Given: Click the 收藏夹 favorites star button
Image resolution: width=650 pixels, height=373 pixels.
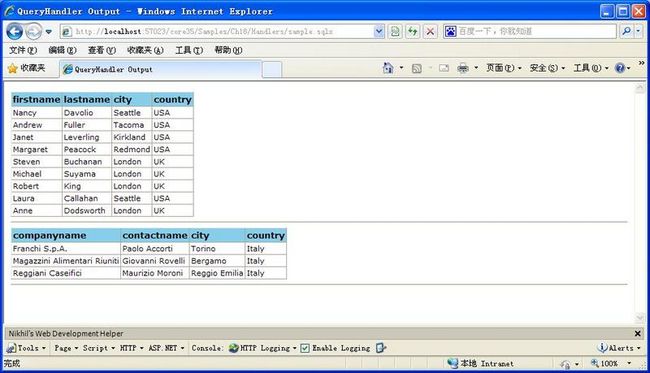Looking at the screenshot, I should (x=26, y=68).
